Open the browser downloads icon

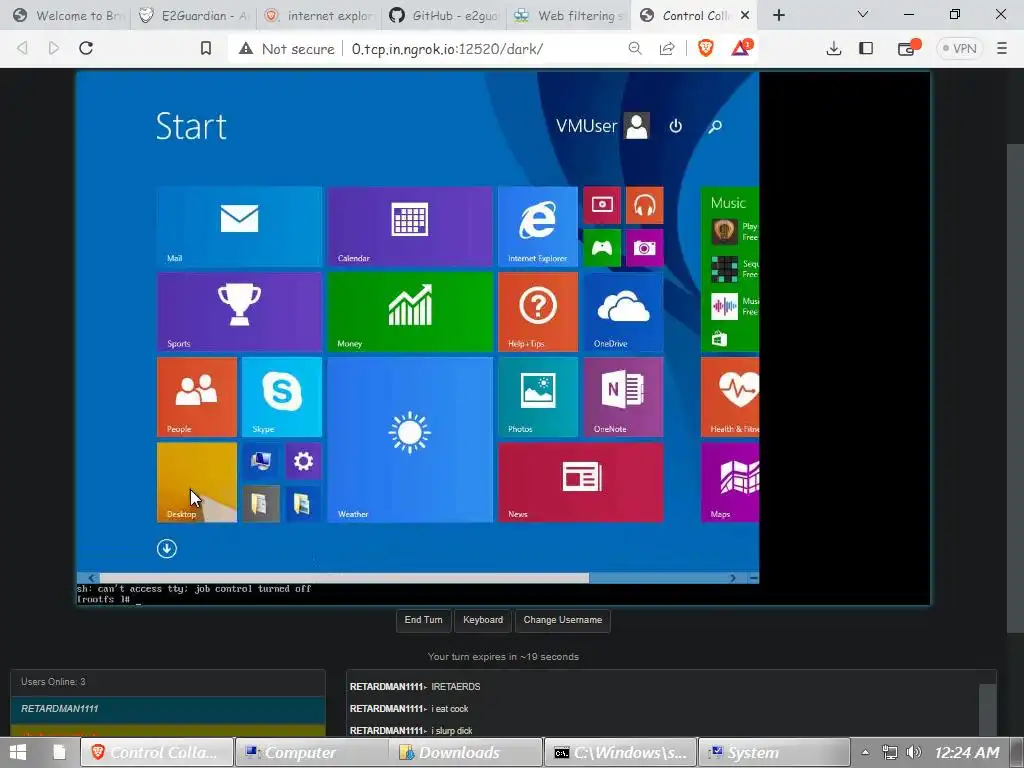click(x=833, y=48)
